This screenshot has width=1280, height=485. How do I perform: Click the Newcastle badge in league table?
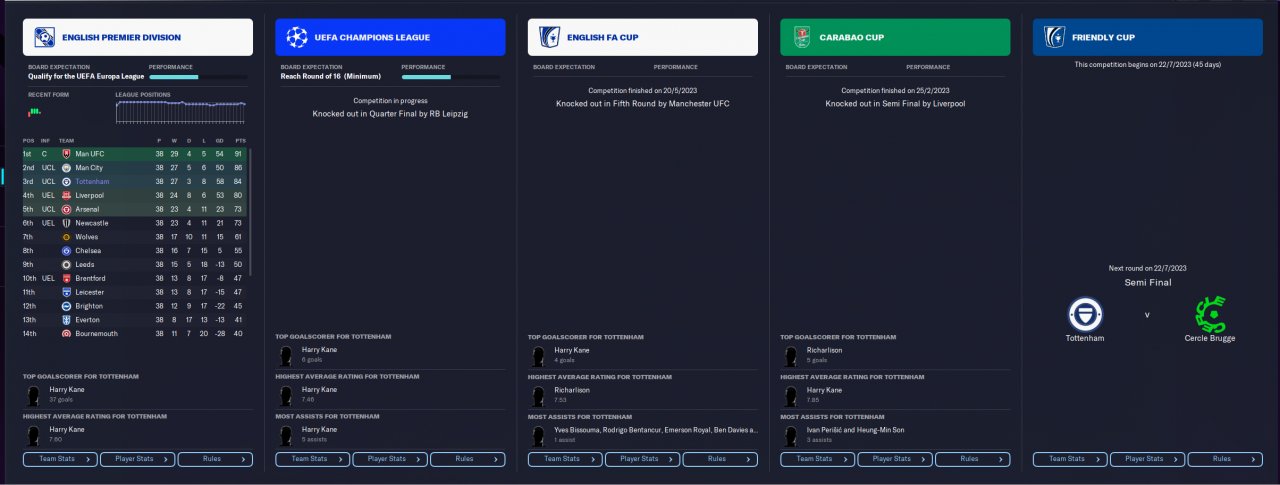[x=66, y=223]
